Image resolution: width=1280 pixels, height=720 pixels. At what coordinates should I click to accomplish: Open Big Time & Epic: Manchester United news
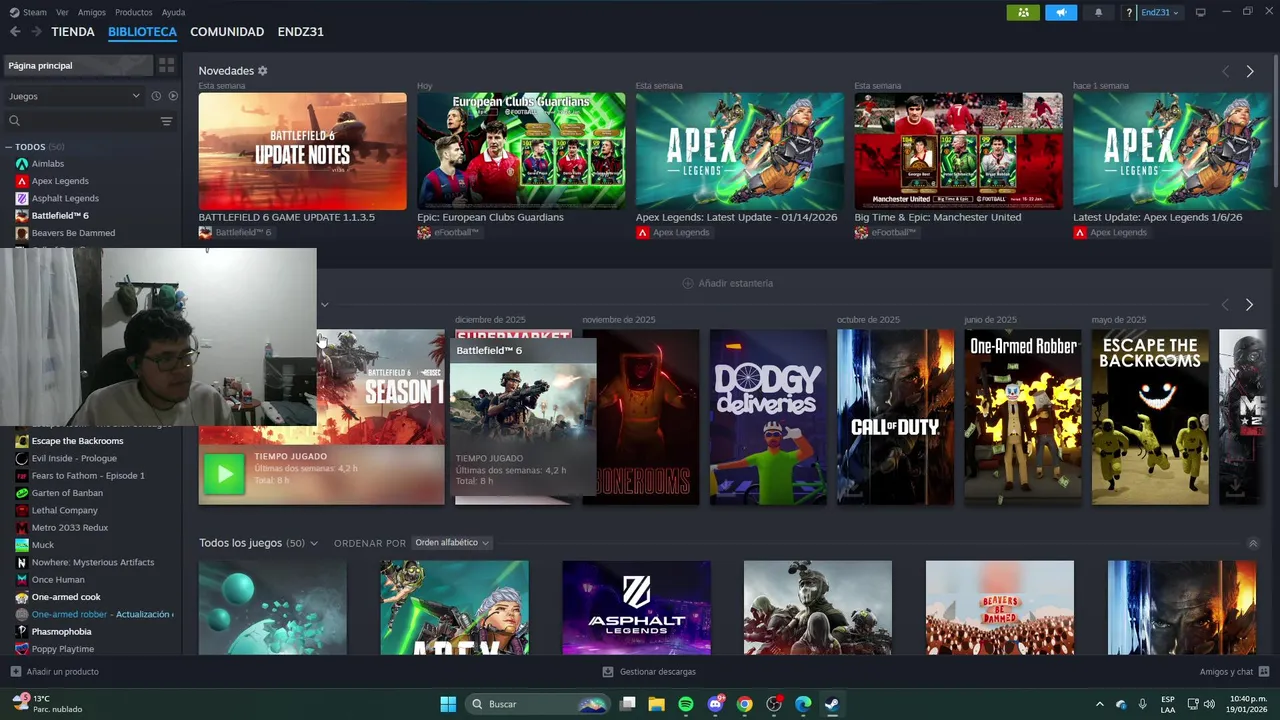point(958,151)
